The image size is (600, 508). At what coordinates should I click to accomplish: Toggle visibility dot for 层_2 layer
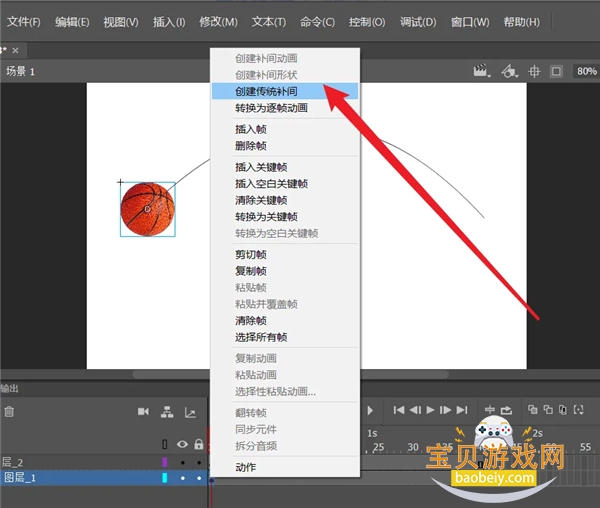click(x=183, y=463)
